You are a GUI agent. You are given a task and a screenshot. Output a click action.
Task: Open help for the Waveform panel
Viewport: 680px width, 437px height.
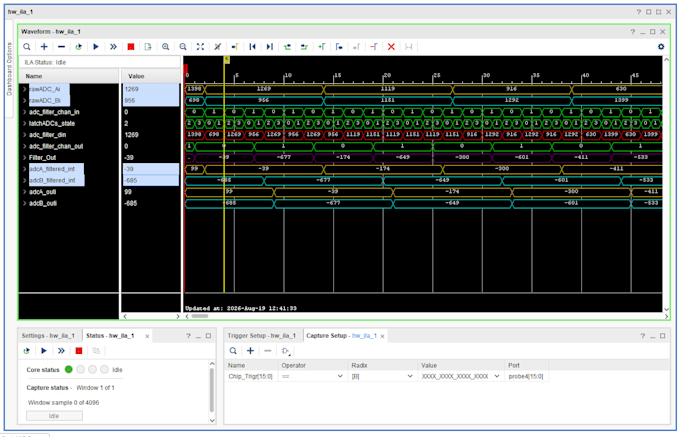(x=633, y=32)
